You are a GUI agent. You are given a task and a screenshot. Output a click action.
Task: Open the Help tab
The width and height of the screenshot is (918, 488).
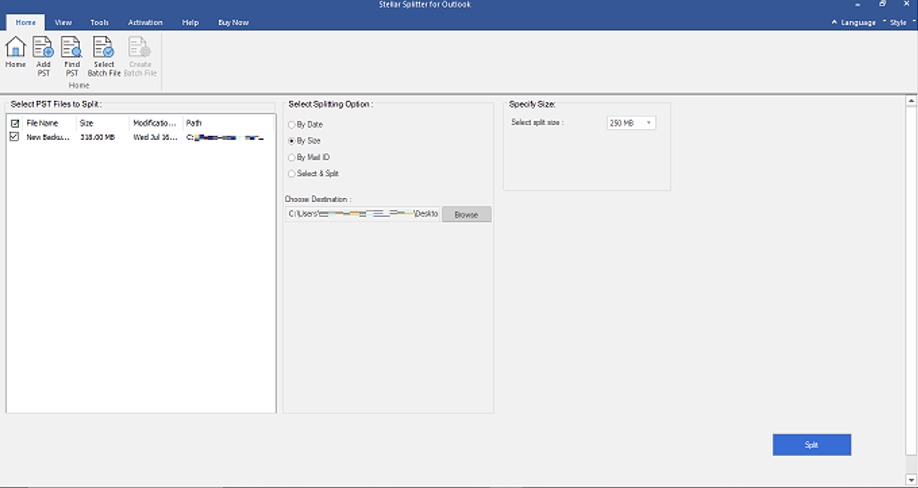[x=190, y=22]
